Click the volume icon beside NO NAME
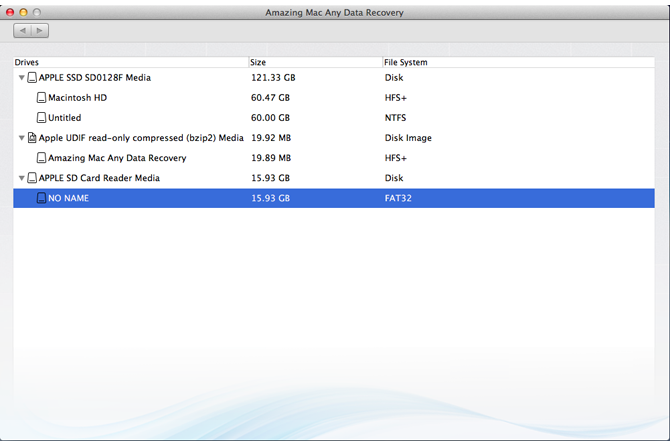Image resolution: width=670 pixels, height=447 pixels. pos(41,198)
